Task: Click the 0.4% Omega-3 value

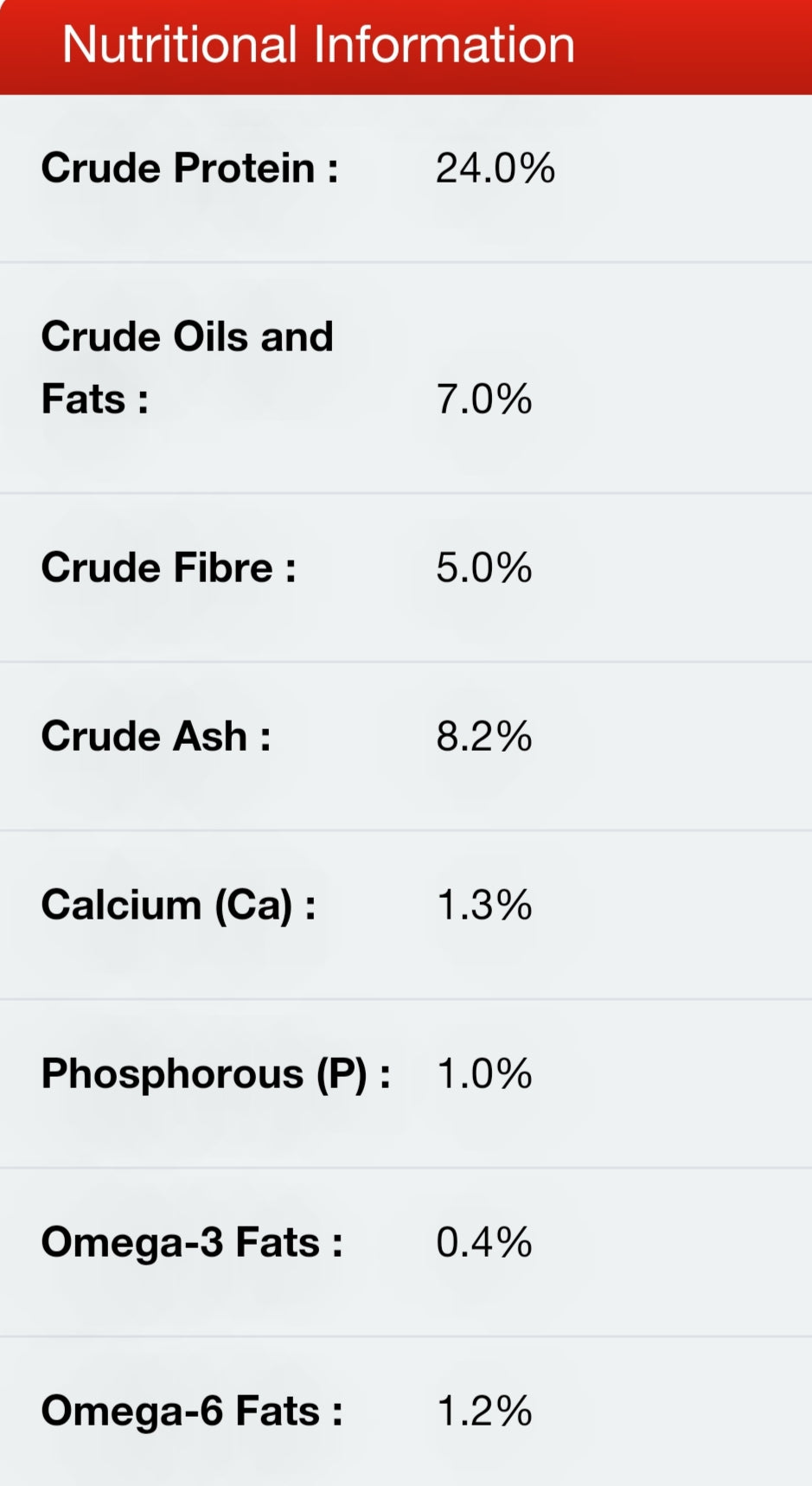Action: point(483,1243)
